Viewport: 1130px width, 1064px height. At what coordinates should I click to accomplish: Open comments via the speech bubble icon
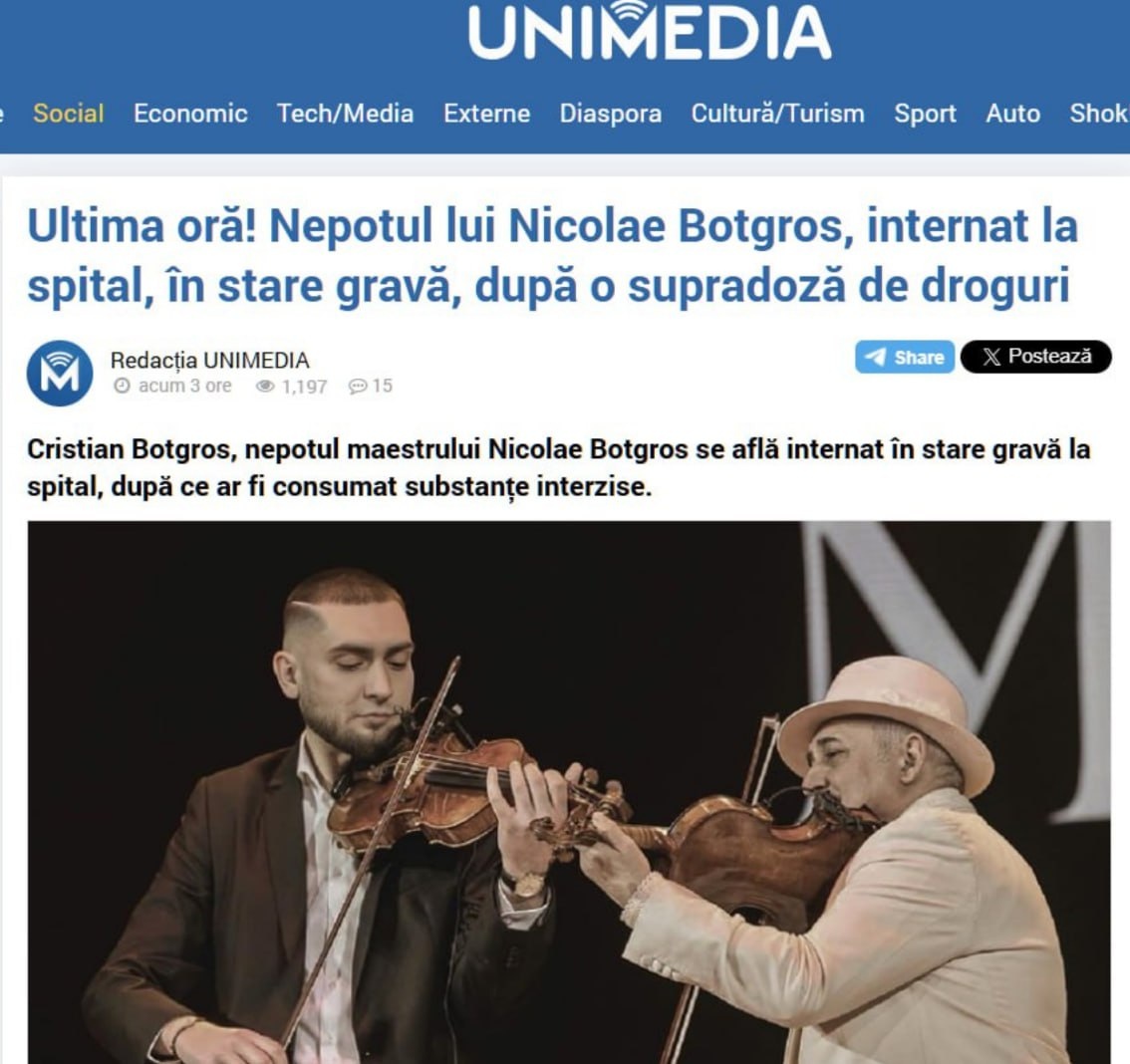click(x=358, y=387)
